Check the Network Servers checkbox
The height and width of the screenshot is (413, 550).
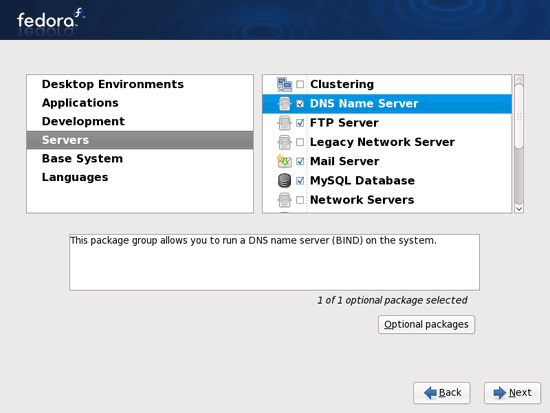point(300,200)
